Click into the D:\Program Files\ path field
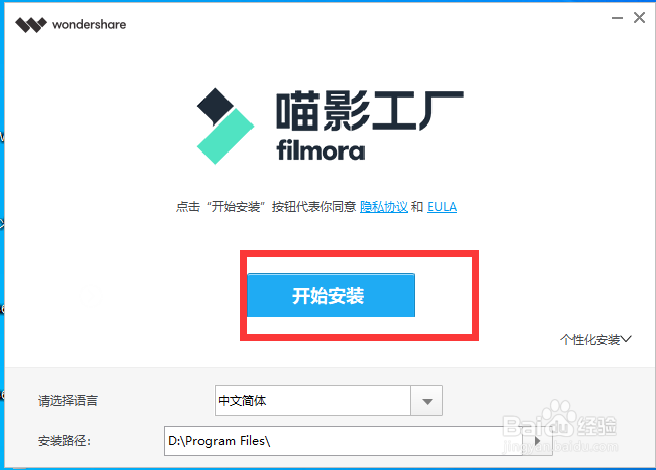 343,441
